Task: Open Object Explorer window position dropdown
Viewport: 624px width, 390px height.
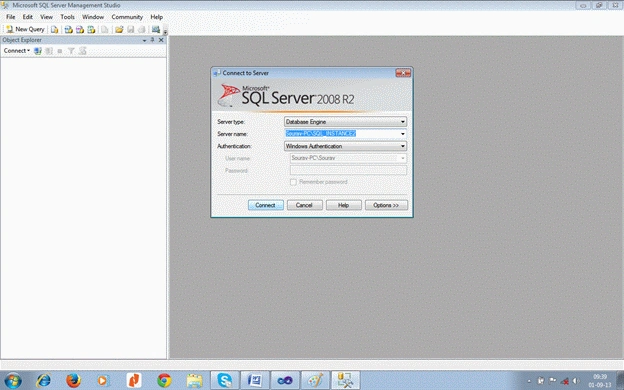Action: 144,40
